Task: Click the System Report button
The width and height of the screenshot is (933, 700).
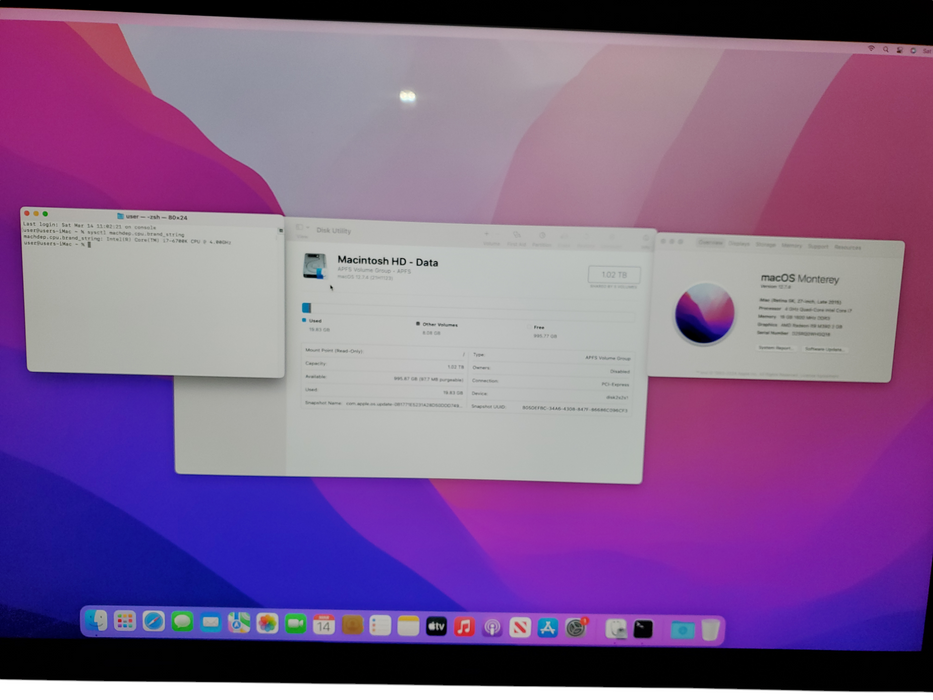Action: click(776, 348)
